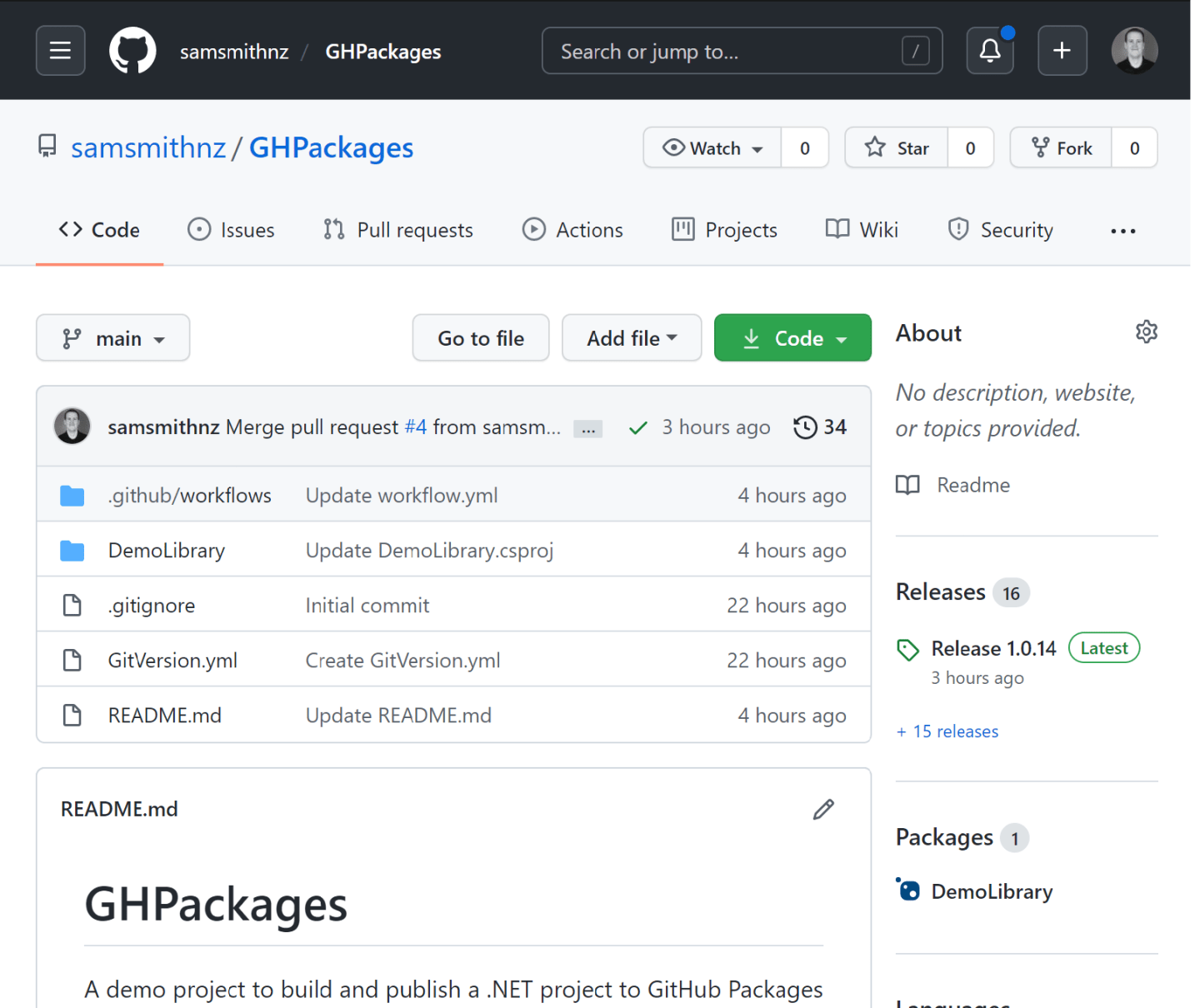
Task: Open About settings gear
Action: 1147,332
